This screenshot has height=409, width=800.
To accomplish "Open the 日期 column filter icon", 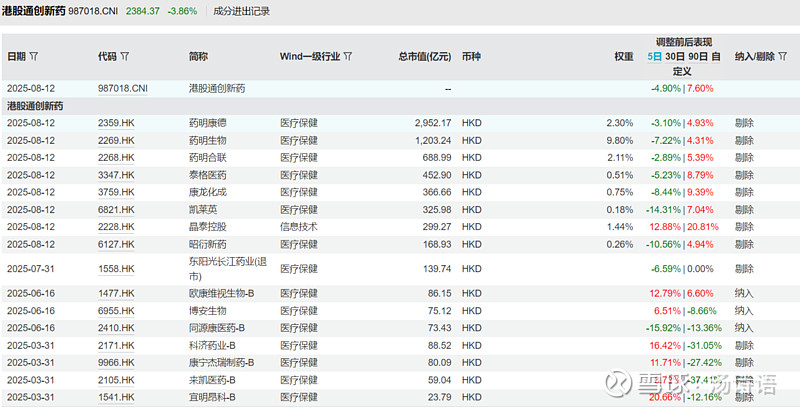I will pyautogui.click(x=34, y=57).
